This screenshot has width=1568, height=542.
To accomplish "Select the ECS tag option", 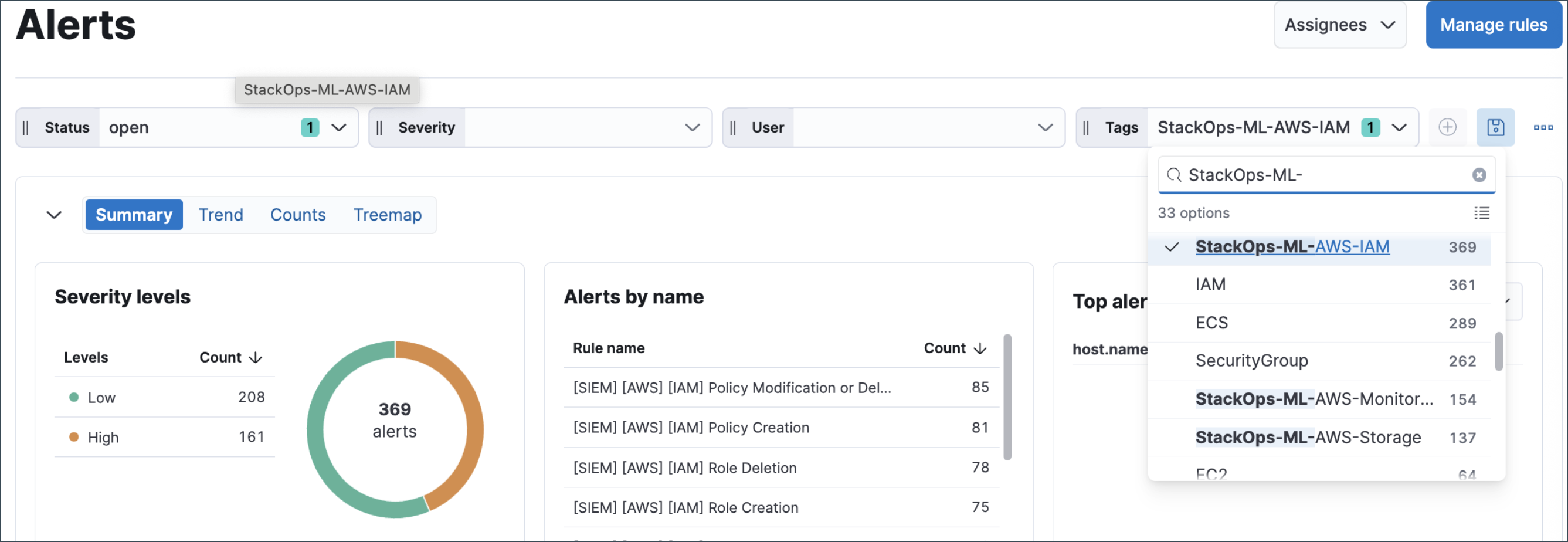I will tap(1319, 323).
